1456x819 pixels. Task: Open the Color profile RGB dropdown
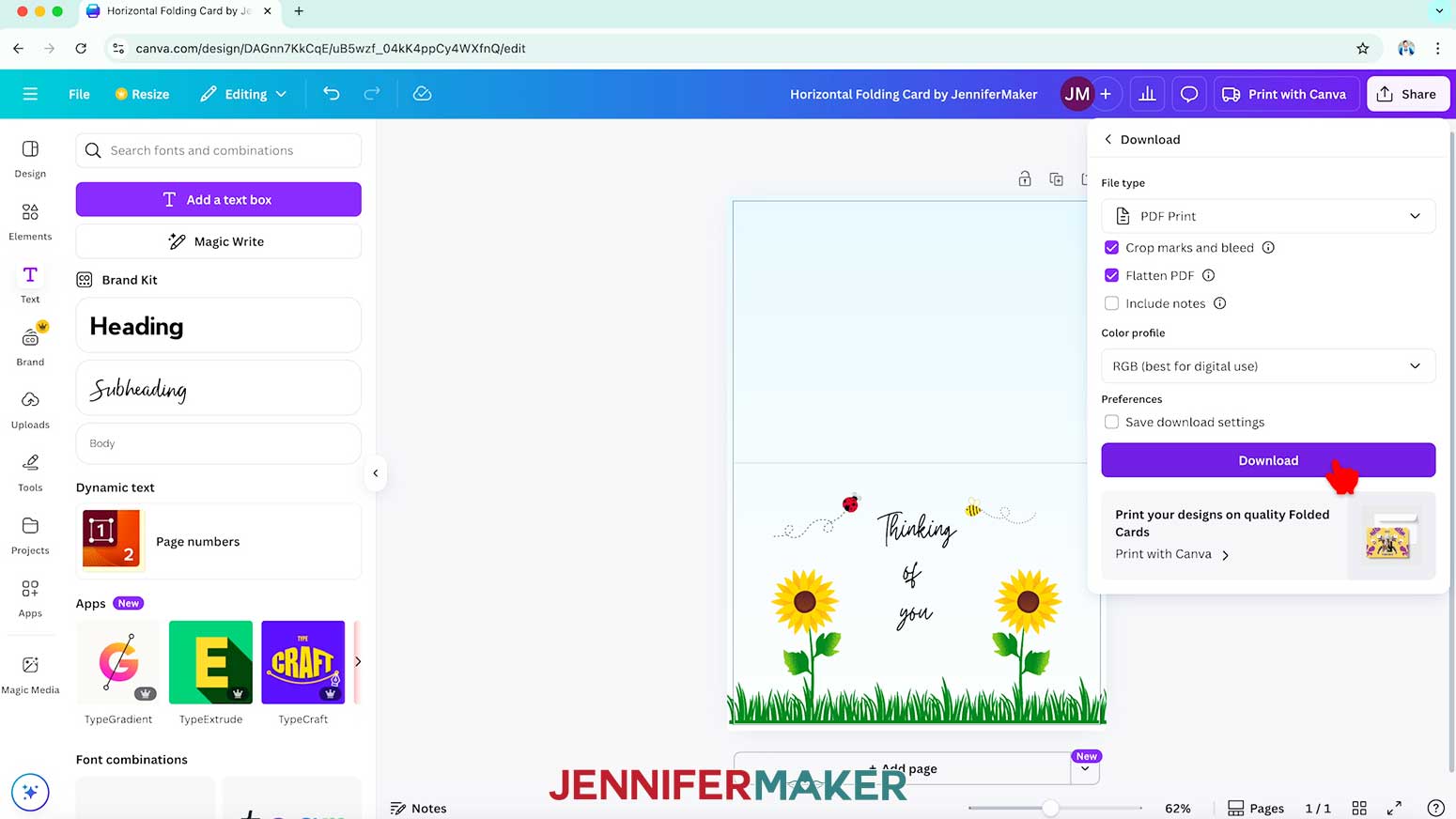point(1268,366)
